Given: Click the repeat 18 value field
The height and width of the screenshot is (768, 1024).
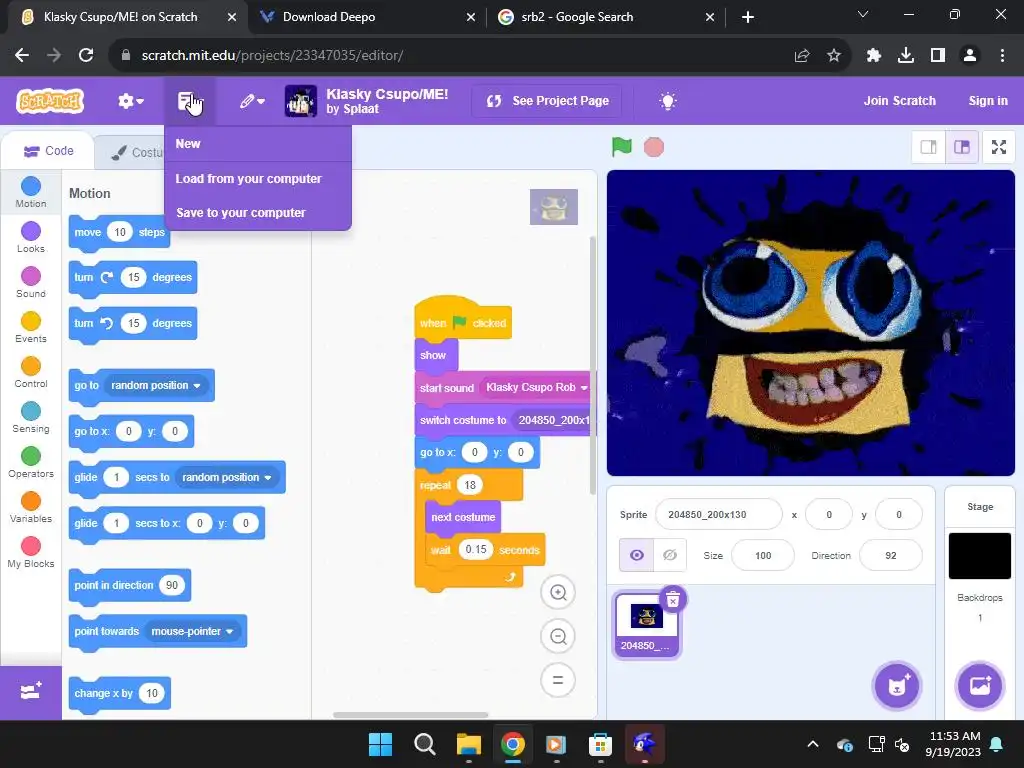Looking at the screenshot, I should (x=470, y=485).
